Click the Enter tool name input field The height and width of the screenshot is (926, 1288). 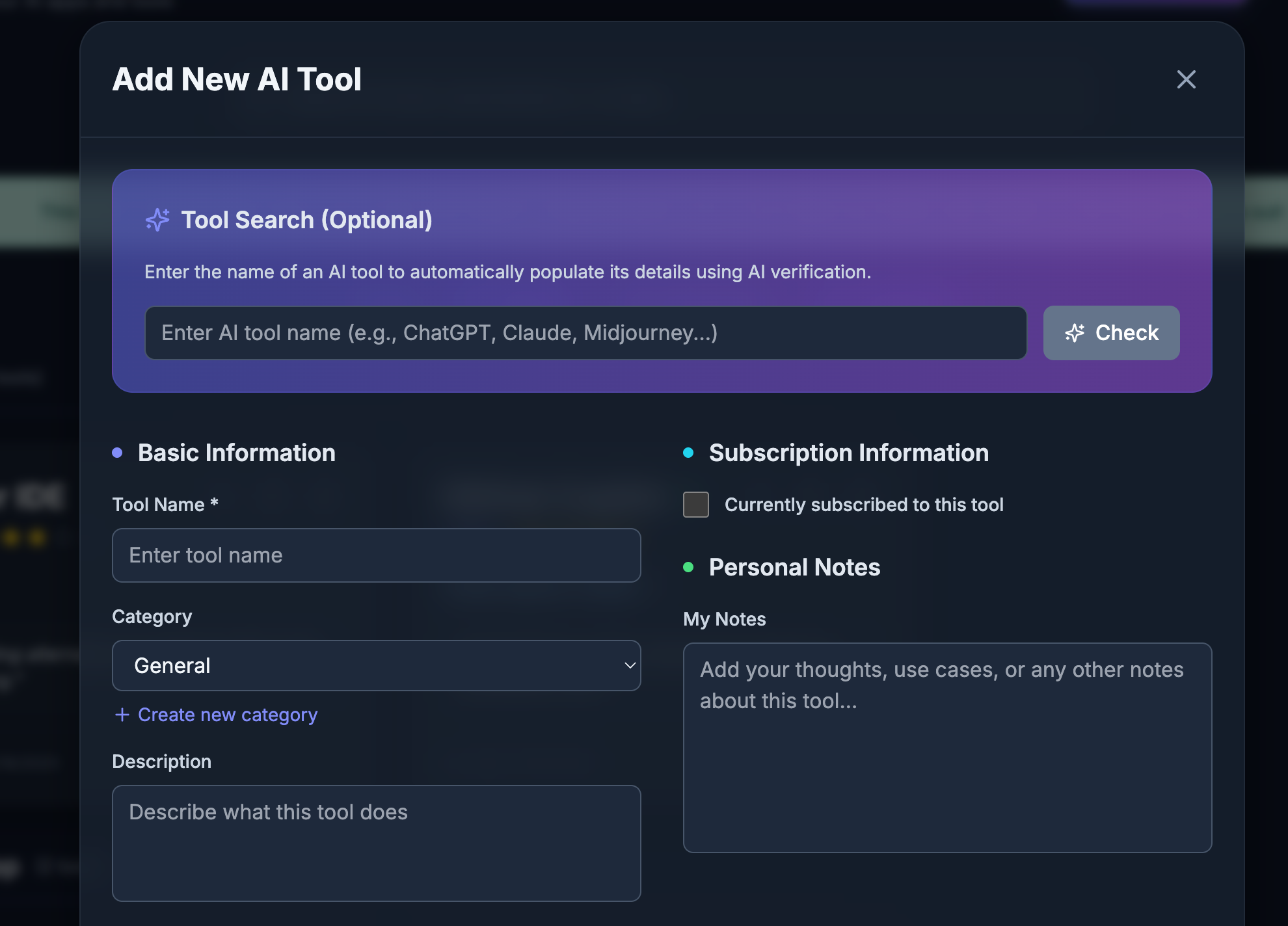376,555
